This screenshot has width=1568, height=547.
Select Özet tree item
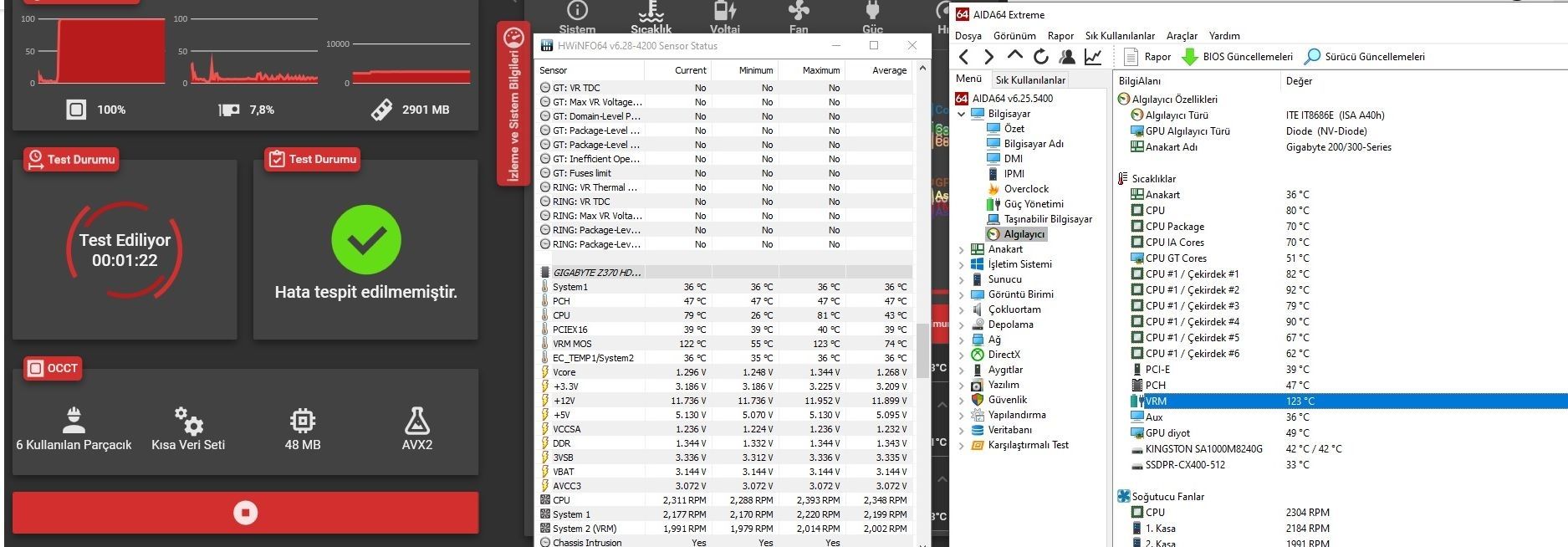[1014, 129]
